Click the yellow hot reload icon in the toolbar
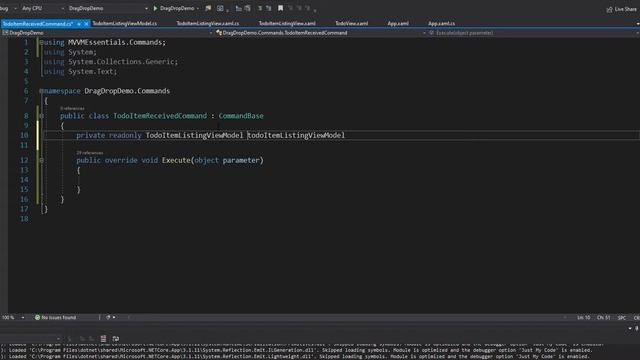This screenshot has height=360, width=640. [208, 8]
